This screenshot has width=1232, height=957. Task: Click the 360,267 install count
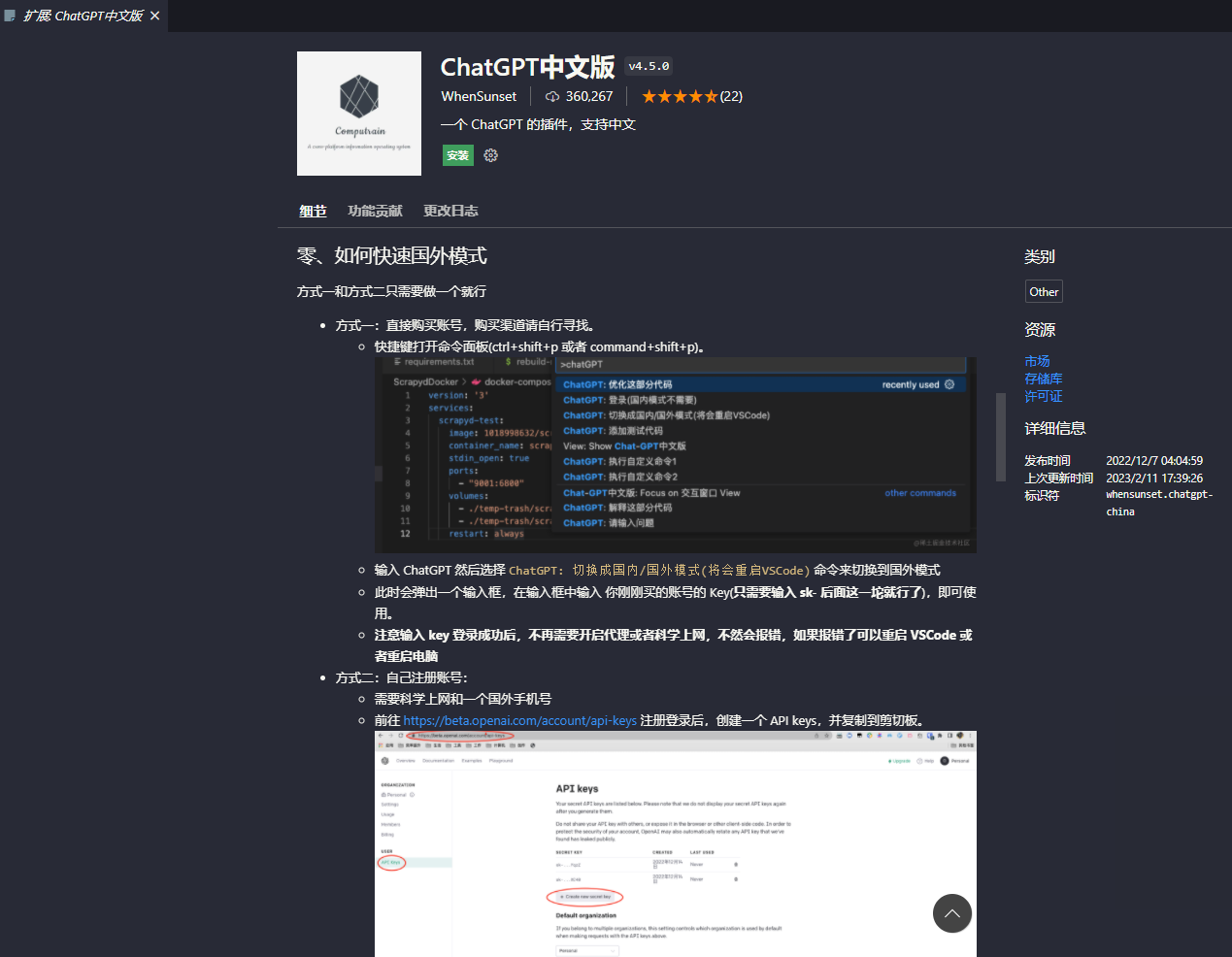(589, 97)
